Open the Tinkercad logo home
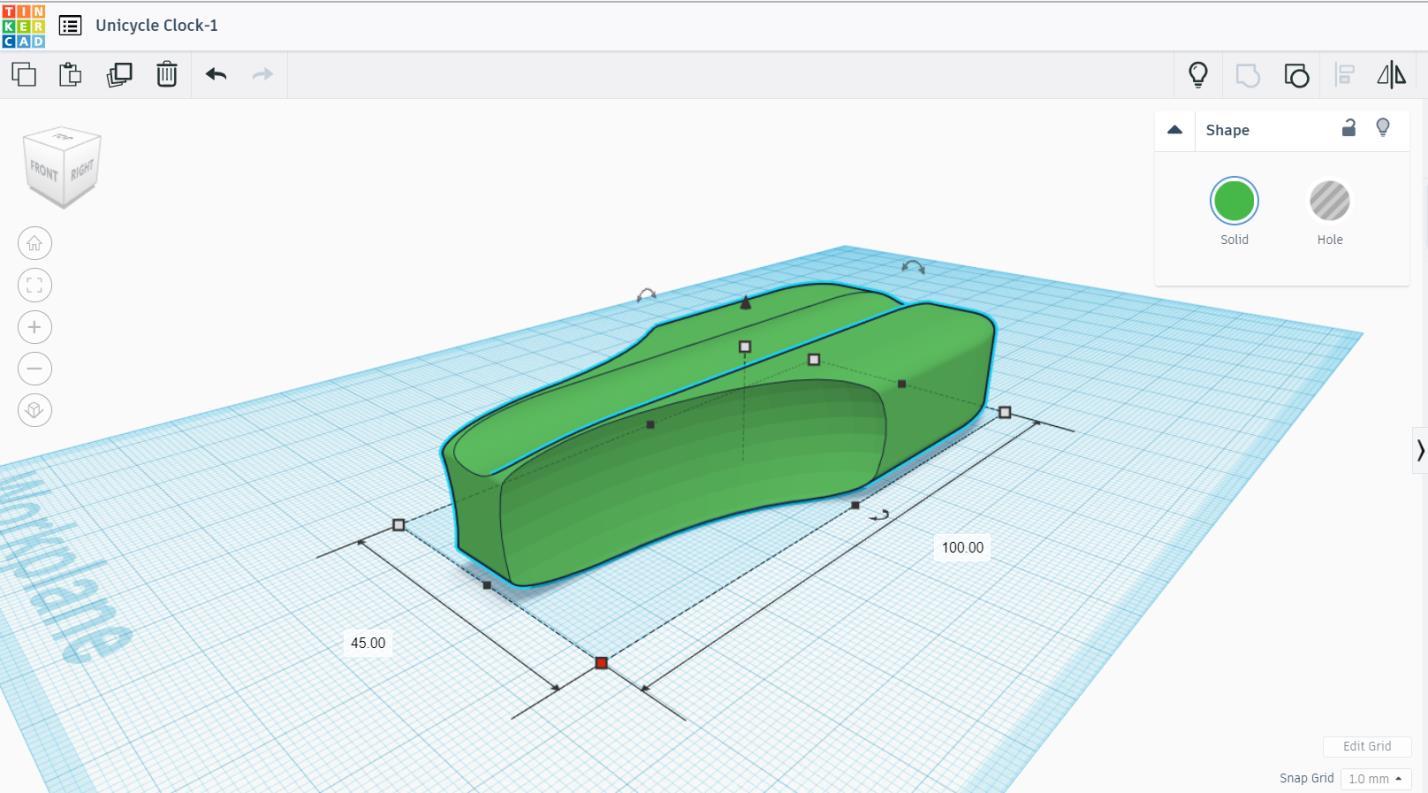Screen dimensions: 1428x793 (x=23, y=25)
